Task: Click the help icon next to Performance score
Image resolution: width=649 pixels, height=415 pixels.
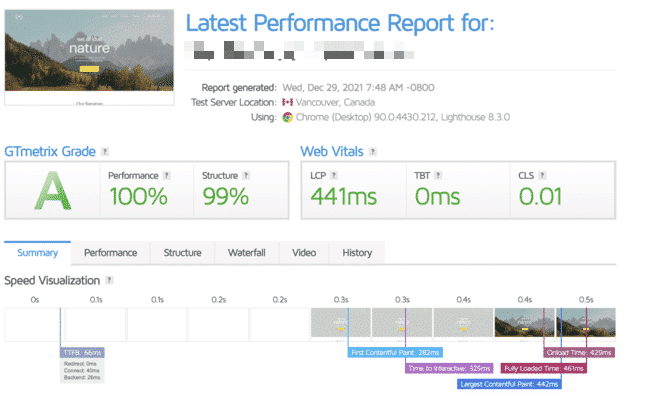Action: (166, 175)
